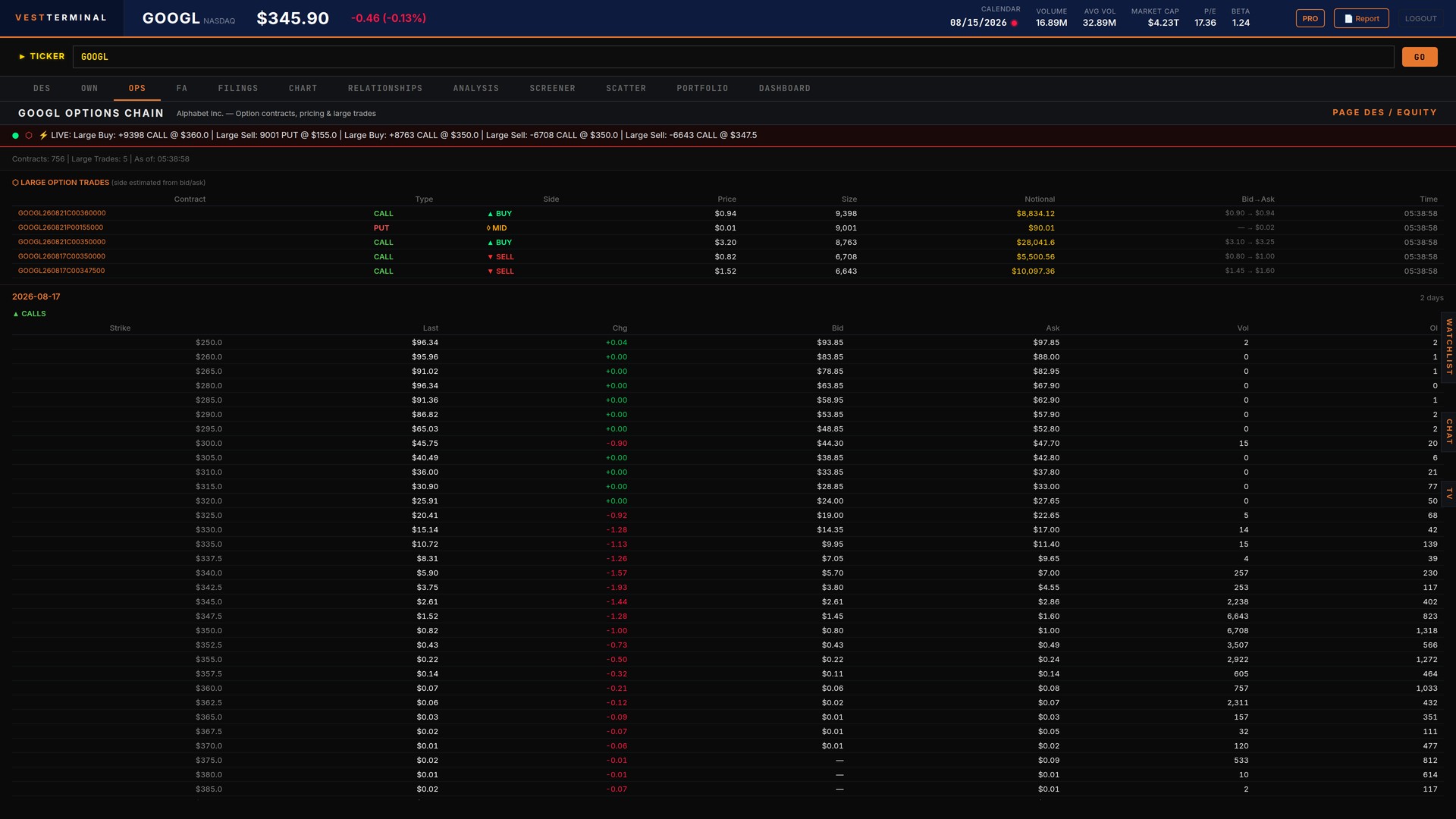This screenshot has width=1456, height=819.
Task: Open the RELATIONSHIPS tab
Action: pos(385,89)
